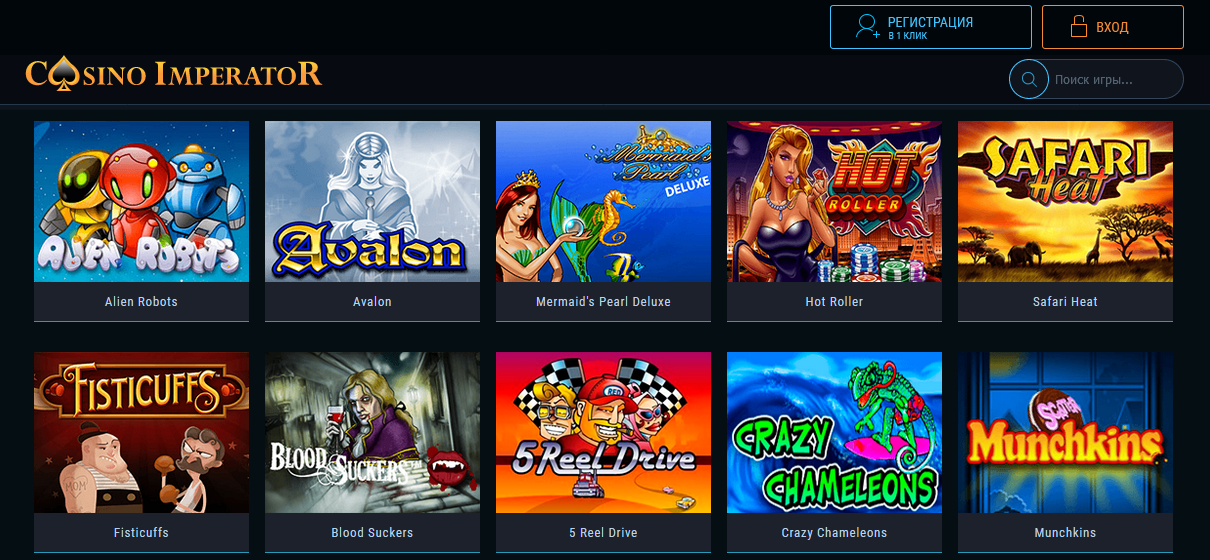
Task: Select the 5 Reel Drive thumbnail
Action: coord(603,432)
